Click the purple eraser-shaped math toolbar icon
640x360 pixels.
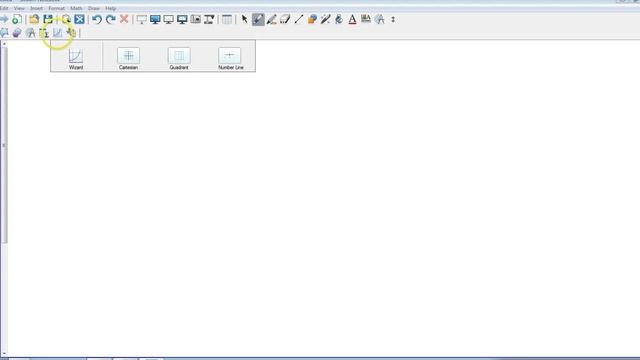coord(17,33)
